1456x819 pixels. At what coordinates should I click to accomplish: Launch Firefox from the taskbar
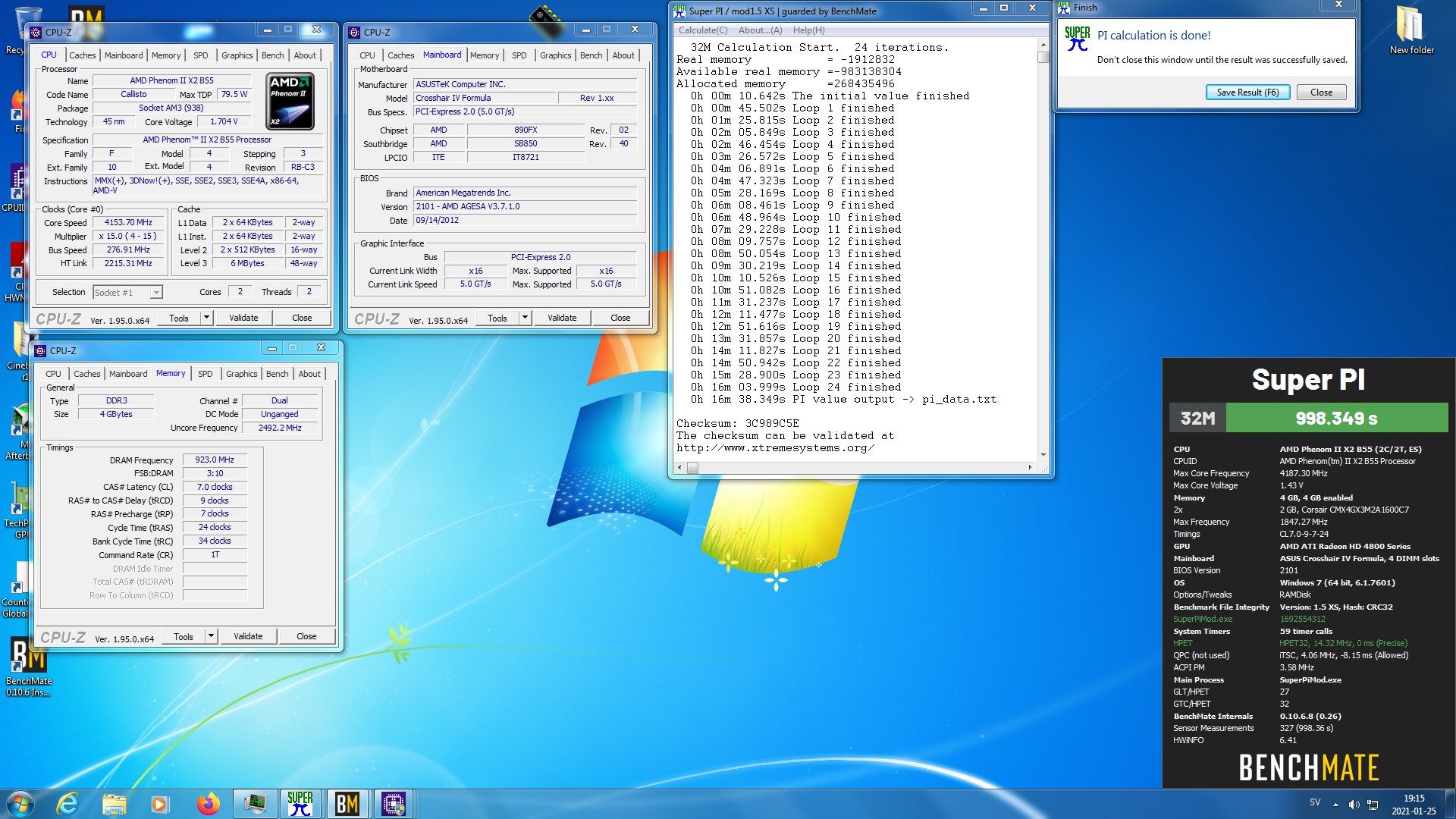coord(208,803)
